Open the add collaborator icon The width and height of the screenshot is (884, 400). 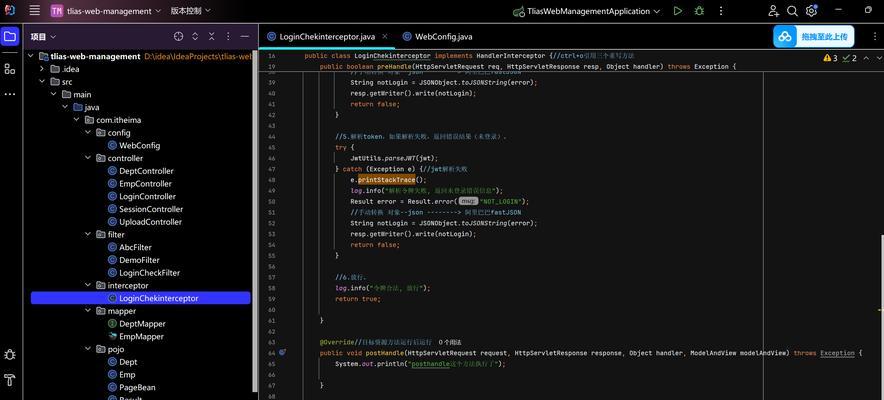(x=774, y=11)
